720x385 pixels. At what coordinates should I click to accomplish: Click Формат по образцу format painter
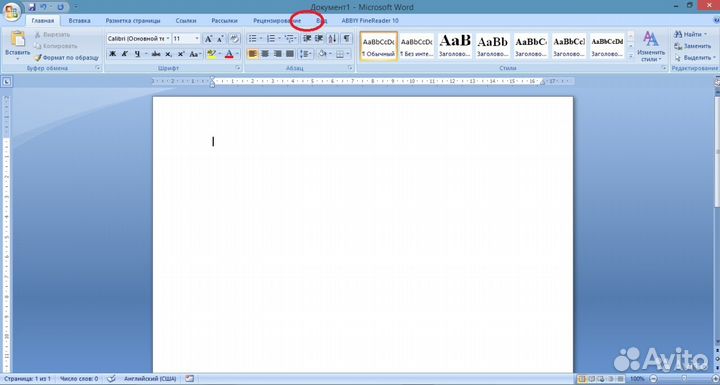click(66, 58)
